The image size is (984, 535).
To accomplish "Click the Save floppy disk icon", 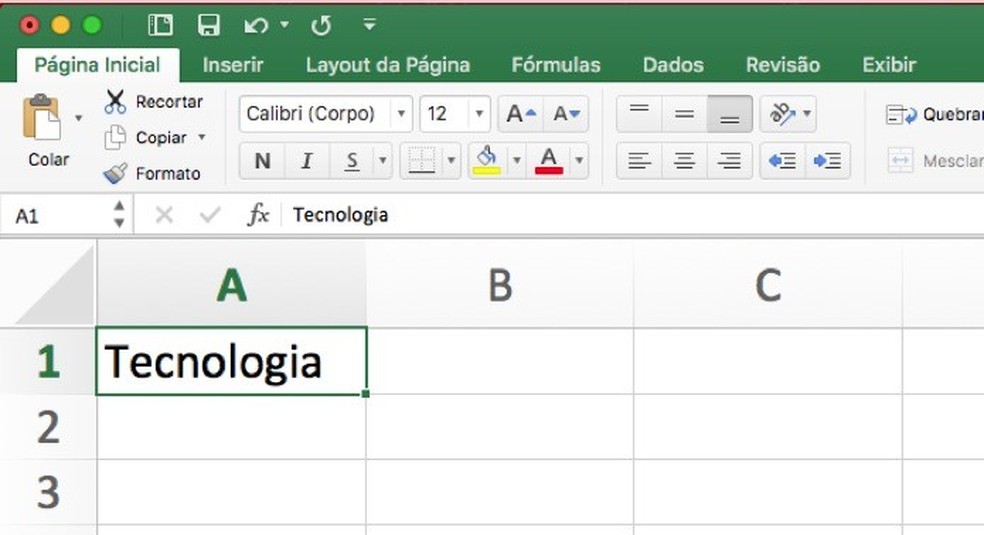I will pyautogui.click(x=208, y=25).
